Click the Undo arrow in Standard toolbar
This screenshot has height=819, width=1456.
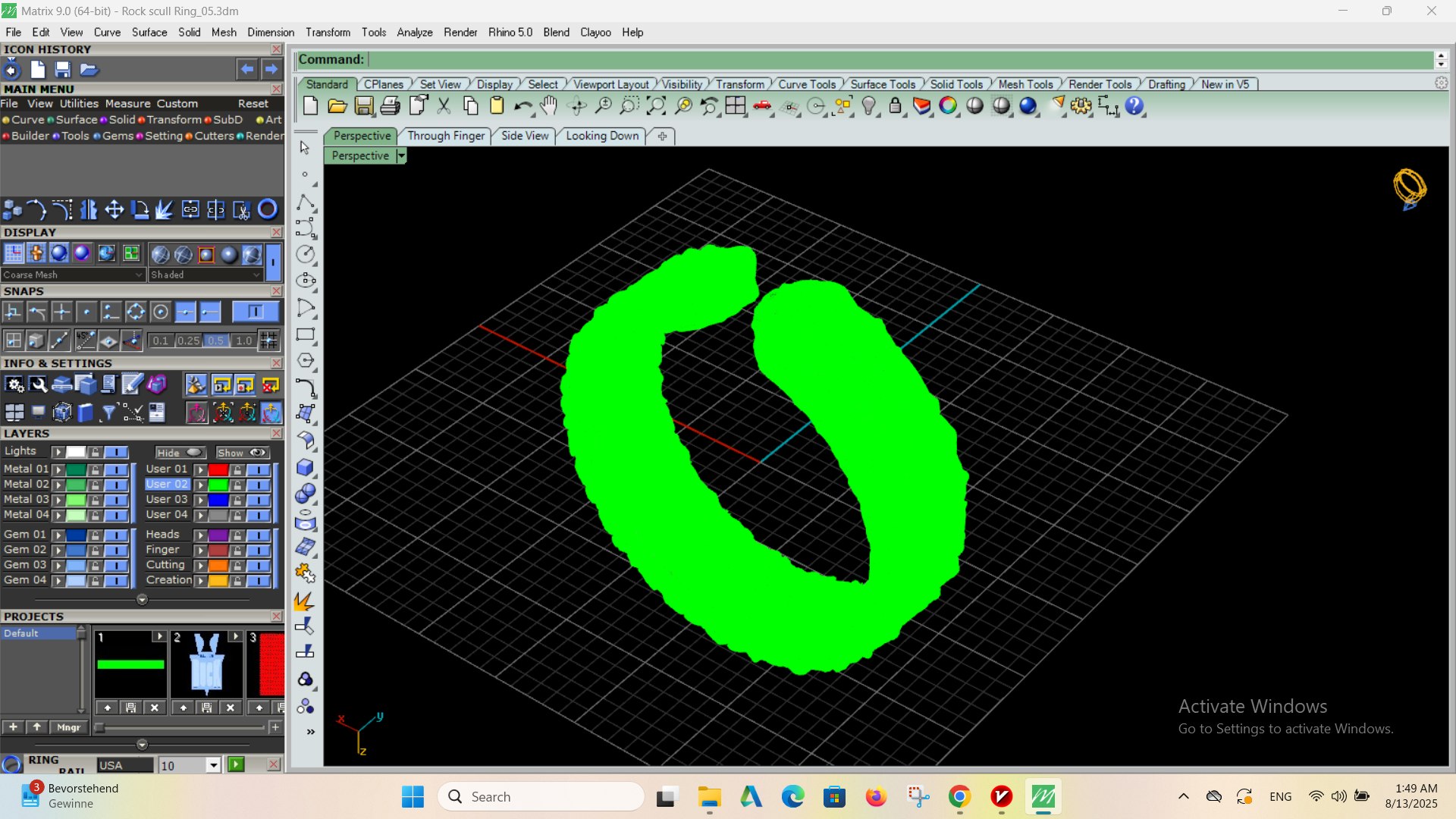[523, 106]
